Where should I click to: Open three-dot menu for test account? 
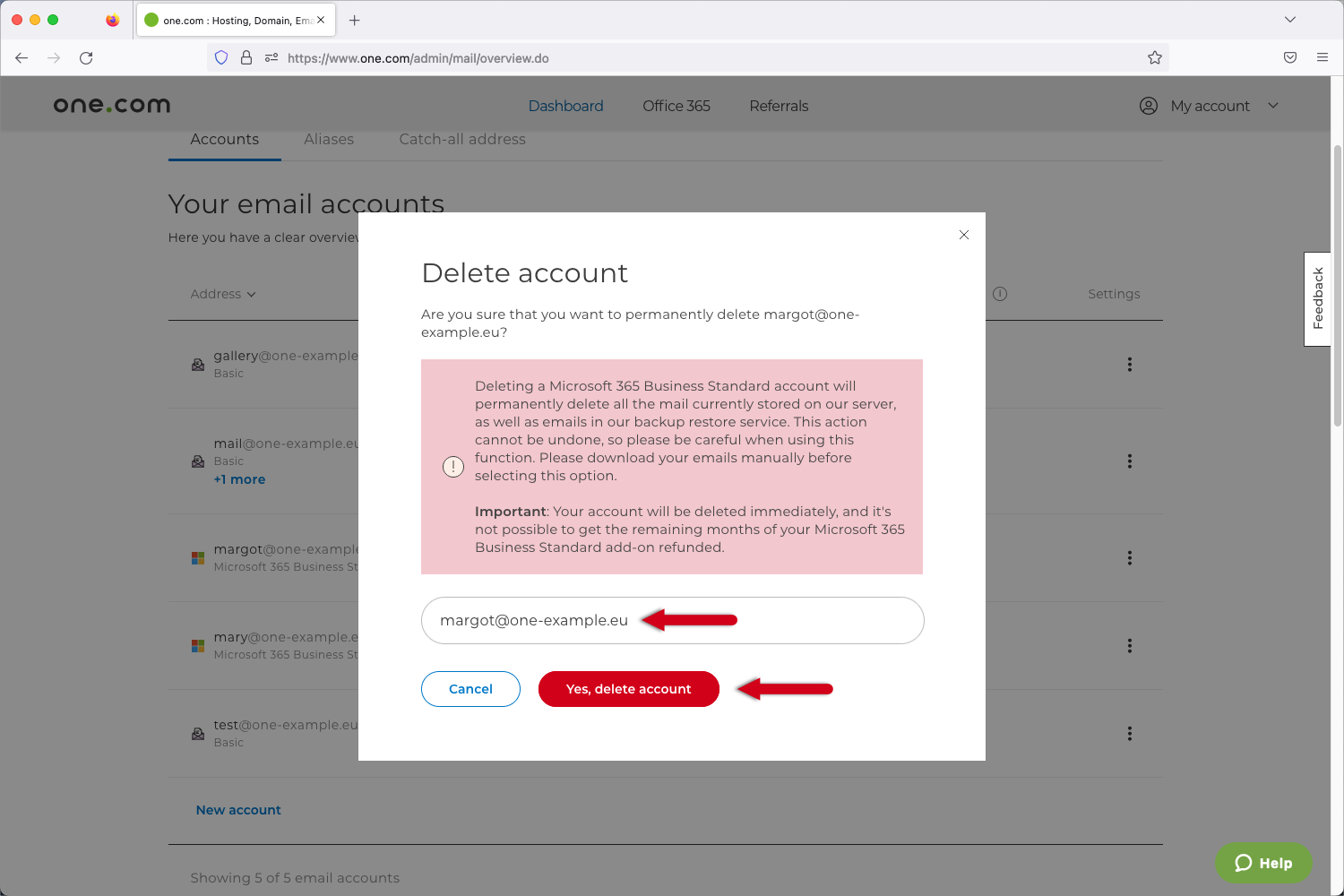coord(1129,734)
